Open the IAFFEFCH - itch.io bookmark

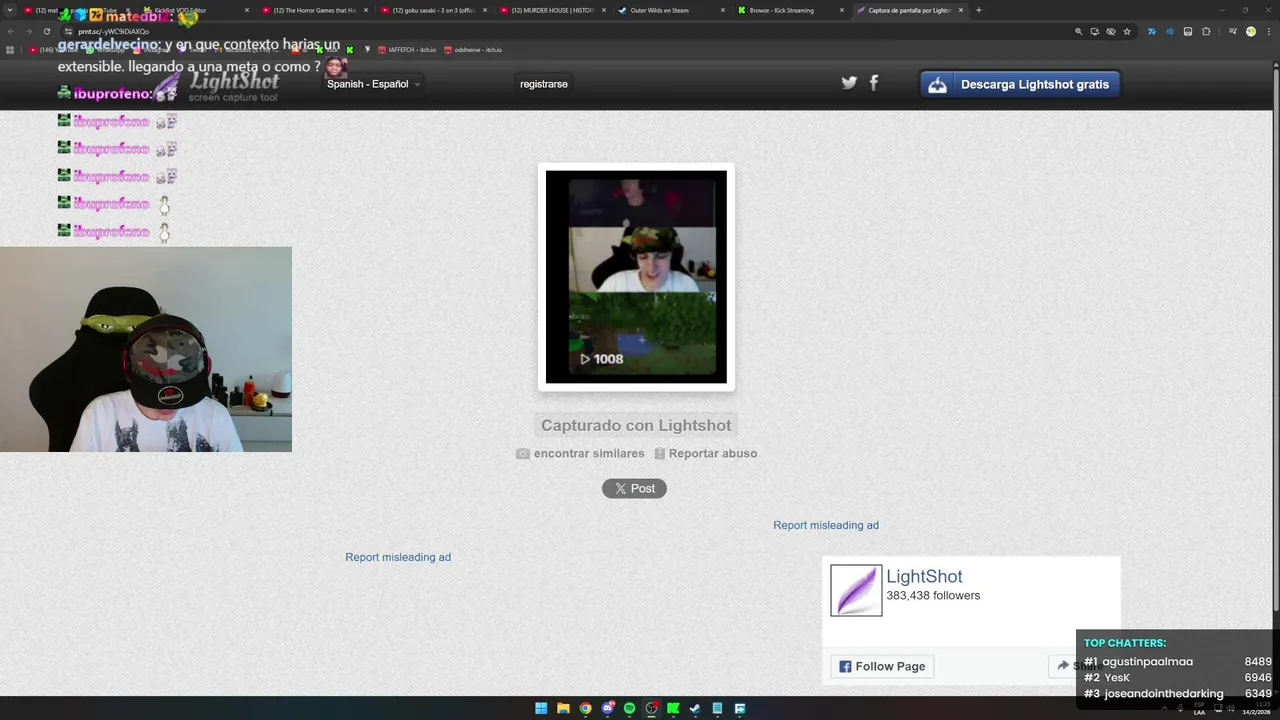coord(407,49)
